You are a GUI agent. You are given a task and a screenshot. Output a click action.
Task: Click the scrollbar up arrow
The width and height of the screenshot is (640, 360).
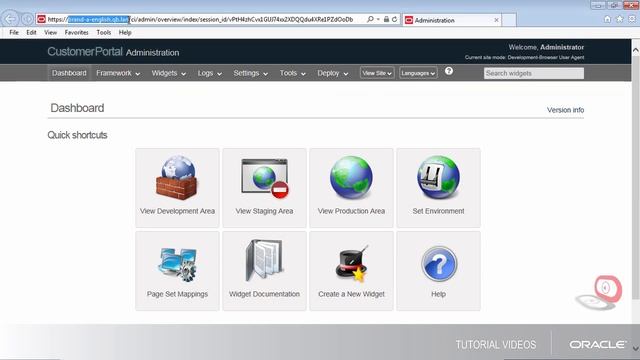point(636,50)
